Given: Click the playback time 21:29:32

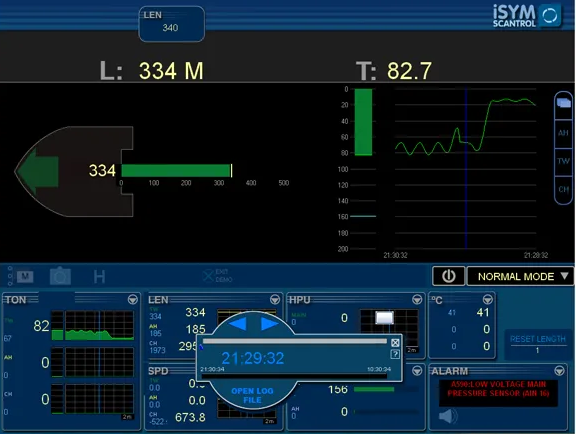Looking at the screenshot, I should (x=253, y=358).
